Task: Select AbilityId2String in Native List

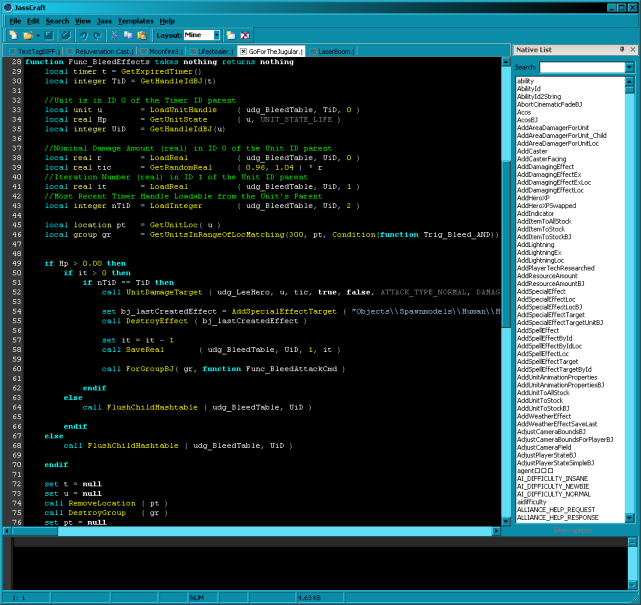Action: [x=539, y=97]
